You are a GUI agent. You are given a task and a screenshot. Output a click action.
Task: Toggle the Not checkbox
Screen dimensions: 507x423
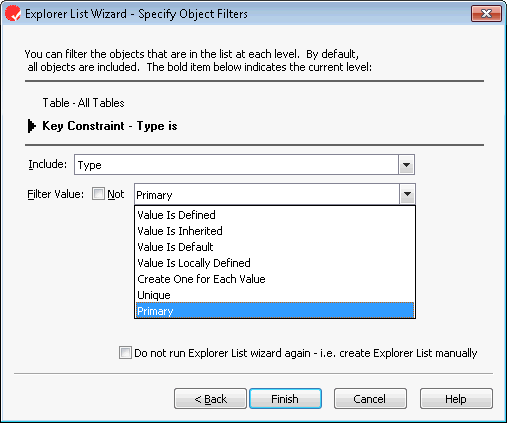pyautogui.click(x=98, y=194)
